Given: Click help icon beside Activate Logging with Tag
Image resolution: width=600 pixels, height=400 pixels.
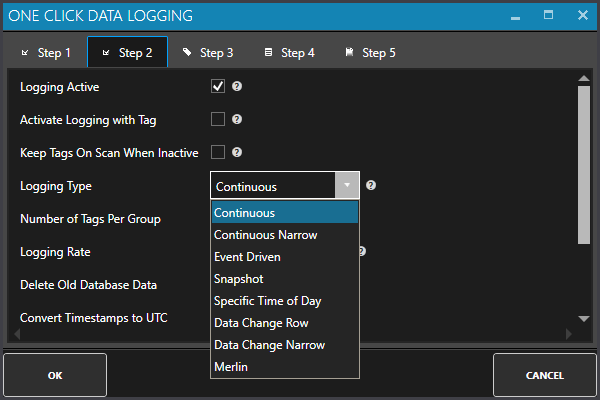Looking at the screenshot, I should 237,120.
